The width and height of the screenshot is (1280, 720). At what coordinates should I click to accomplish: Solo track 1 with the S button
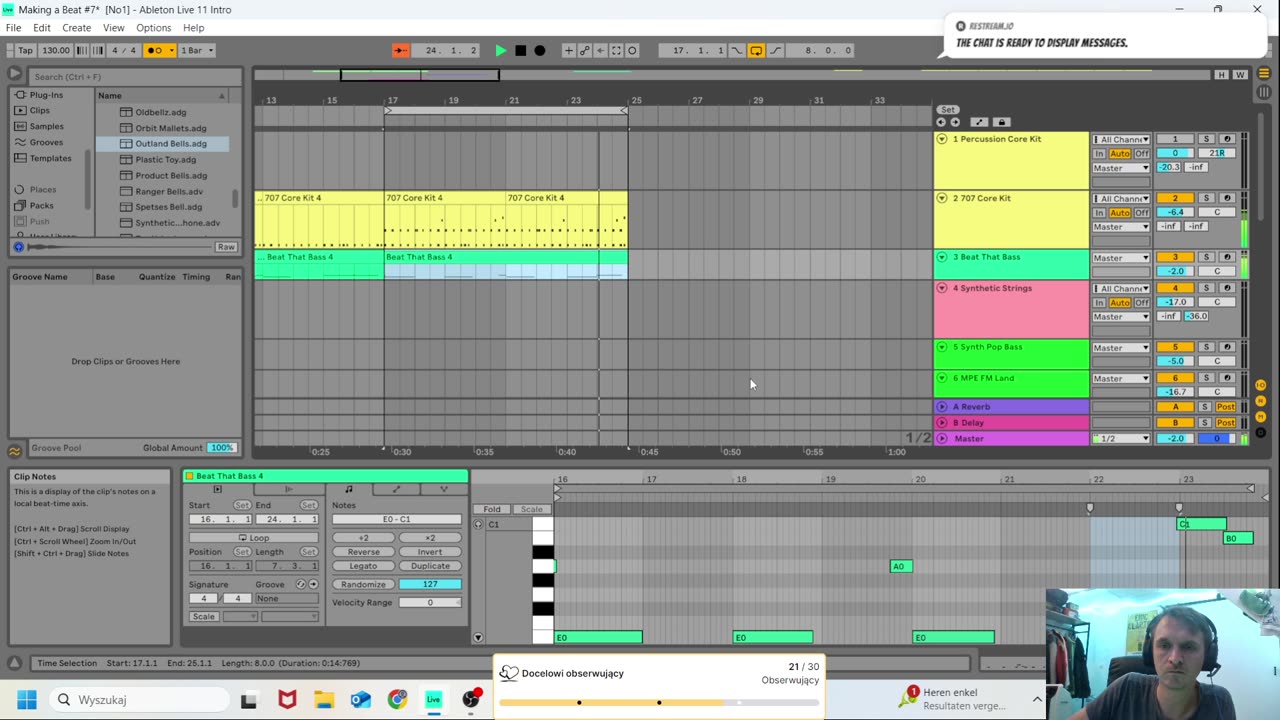point(1207,140)
